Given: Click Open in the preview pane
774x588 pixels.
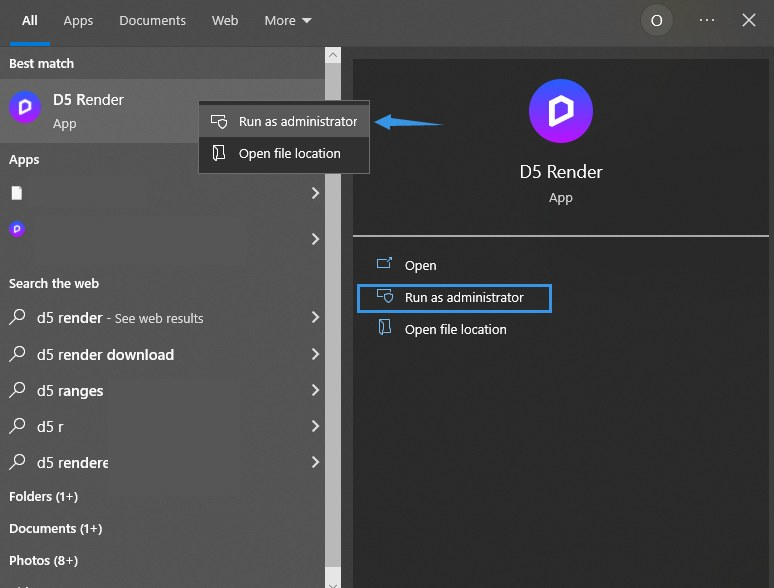Looking at the screenshot, I should 421,266.
